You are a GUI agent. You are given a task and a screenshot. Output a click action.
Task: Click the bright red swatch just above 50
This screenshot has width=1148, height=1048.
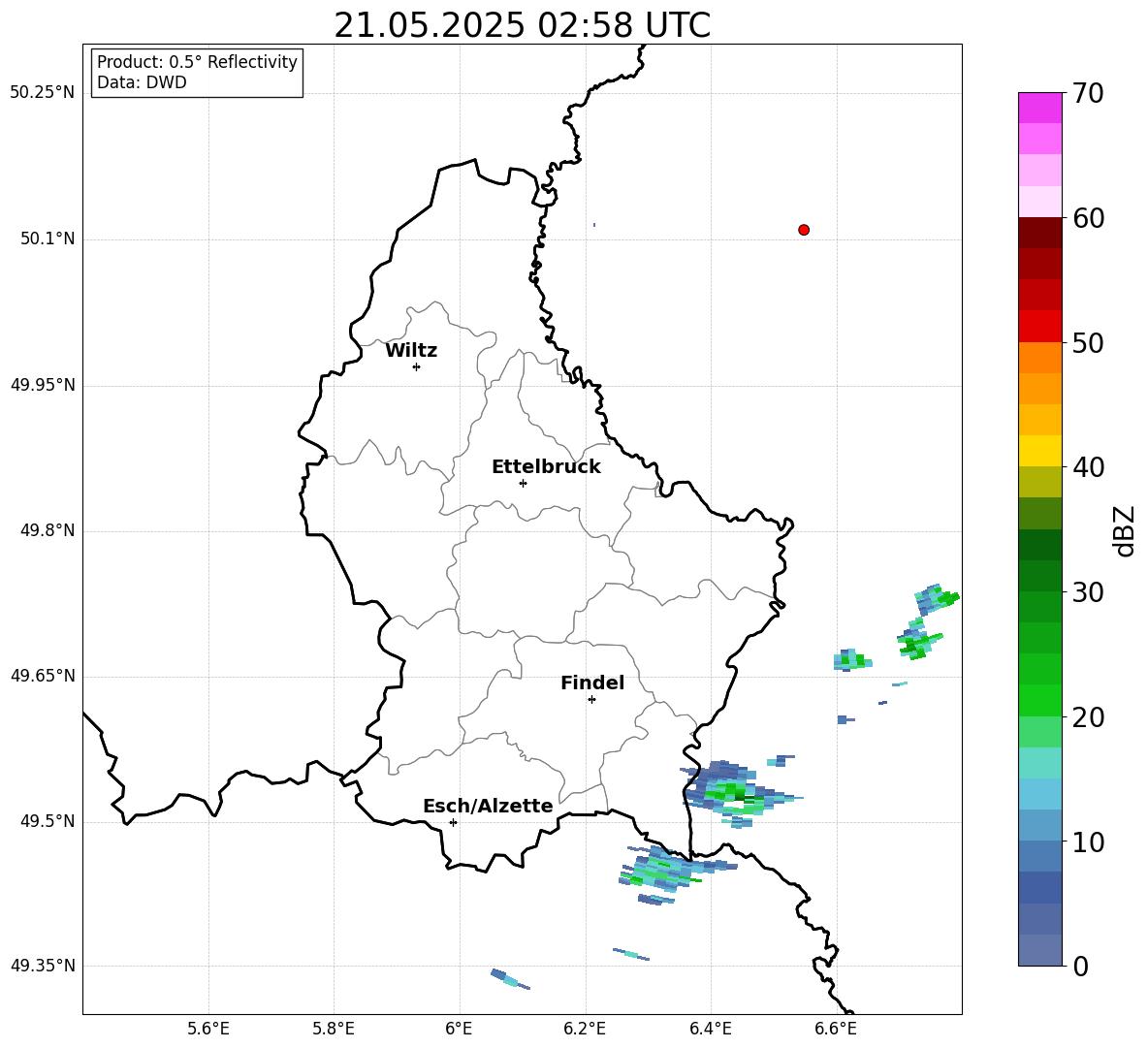click(1039, 327)
